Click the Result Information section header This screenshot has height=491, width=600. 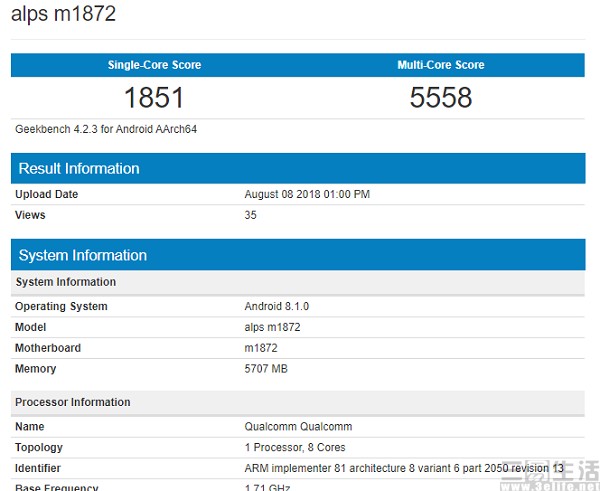(79, 168)
